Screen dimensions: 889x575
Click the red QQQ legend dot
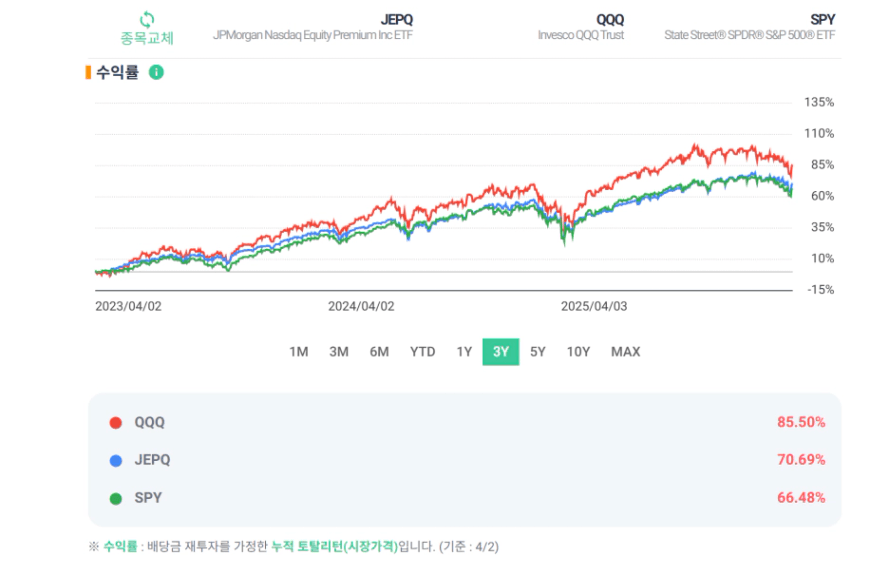coord(116,422)
